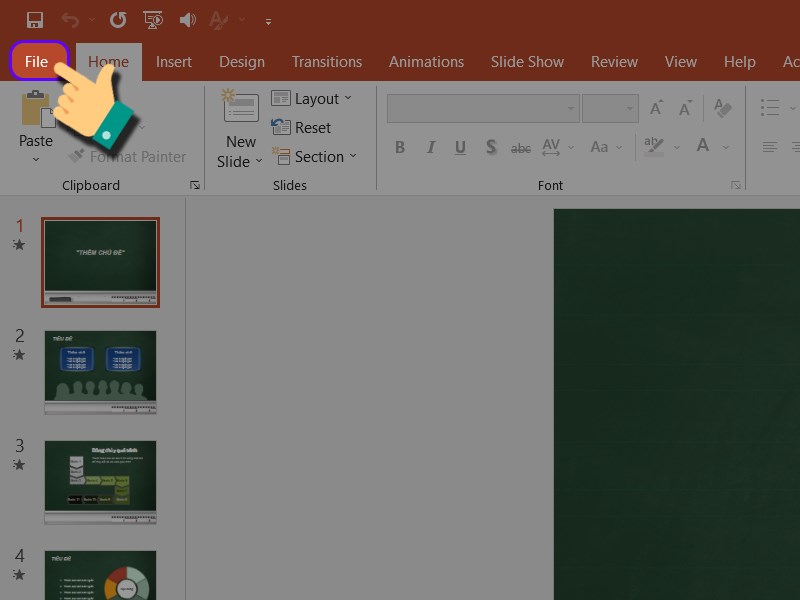Start presentation from beginning icon
800x600 pixels.
coord(153,20)
